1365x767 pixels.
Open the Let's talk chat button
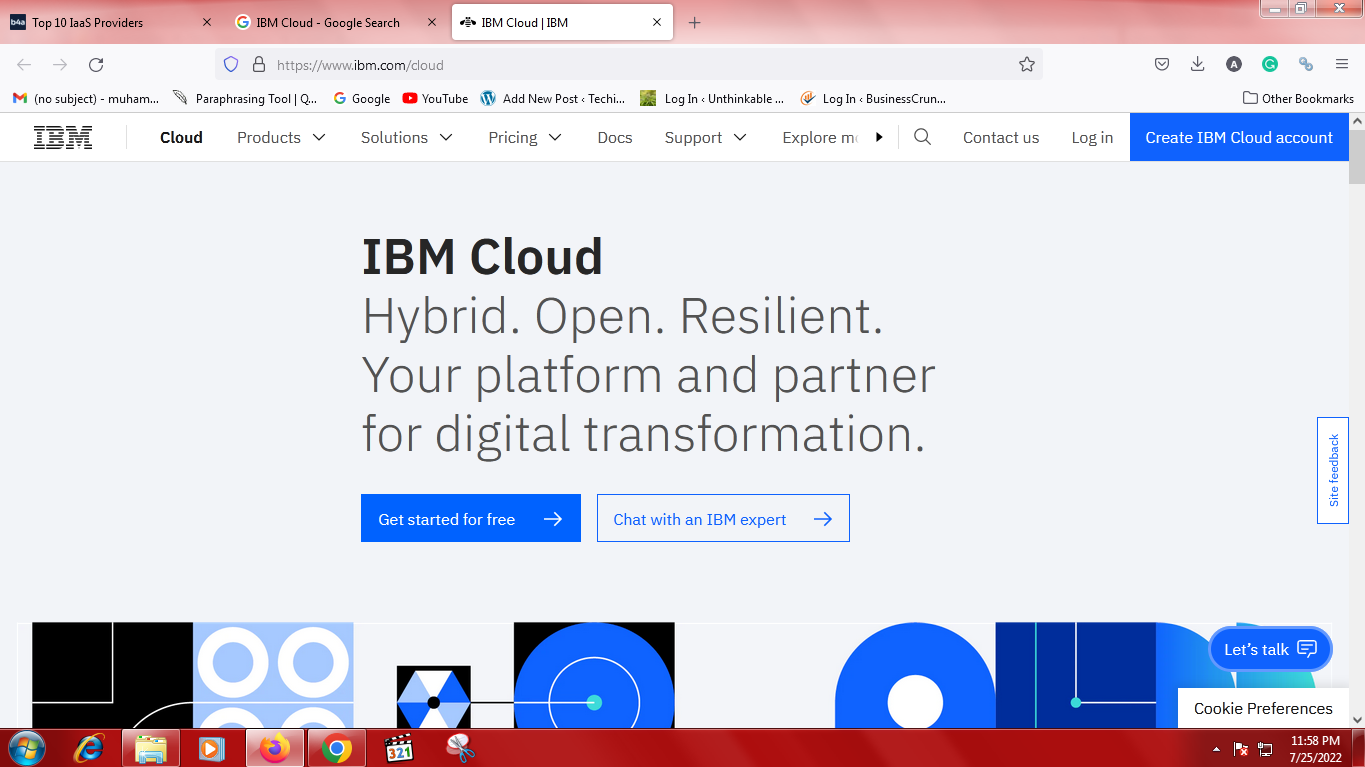1270,649
